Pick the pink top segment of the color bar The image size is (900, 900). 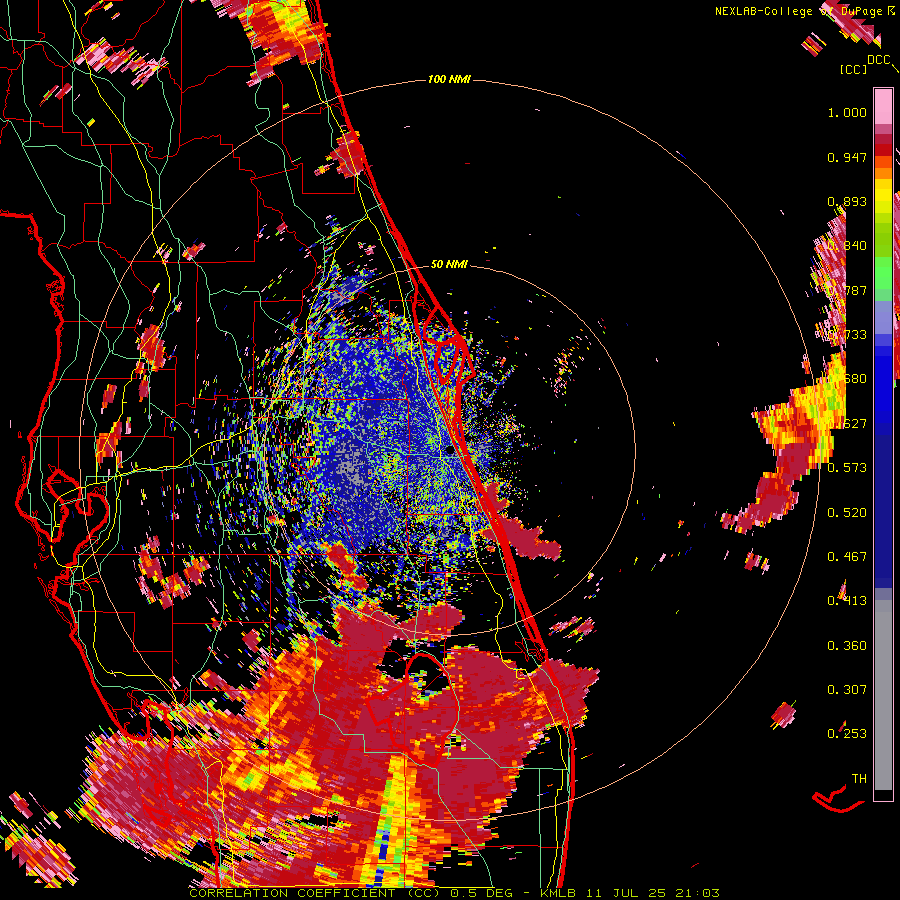883,107
